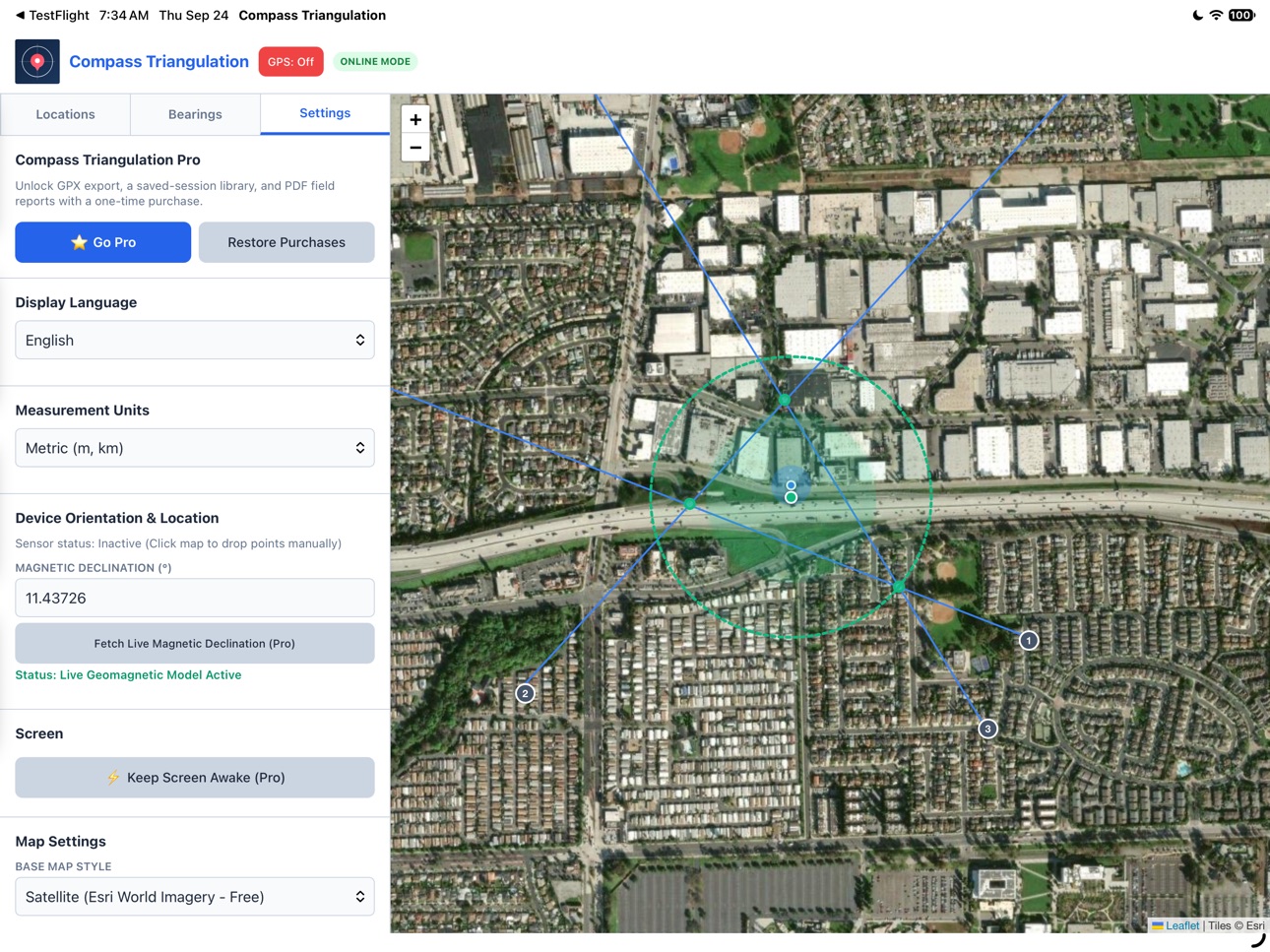Click Fetch Live Magnetic Declination (Pro)
The image size is (1270, 952).
[195, 644]
